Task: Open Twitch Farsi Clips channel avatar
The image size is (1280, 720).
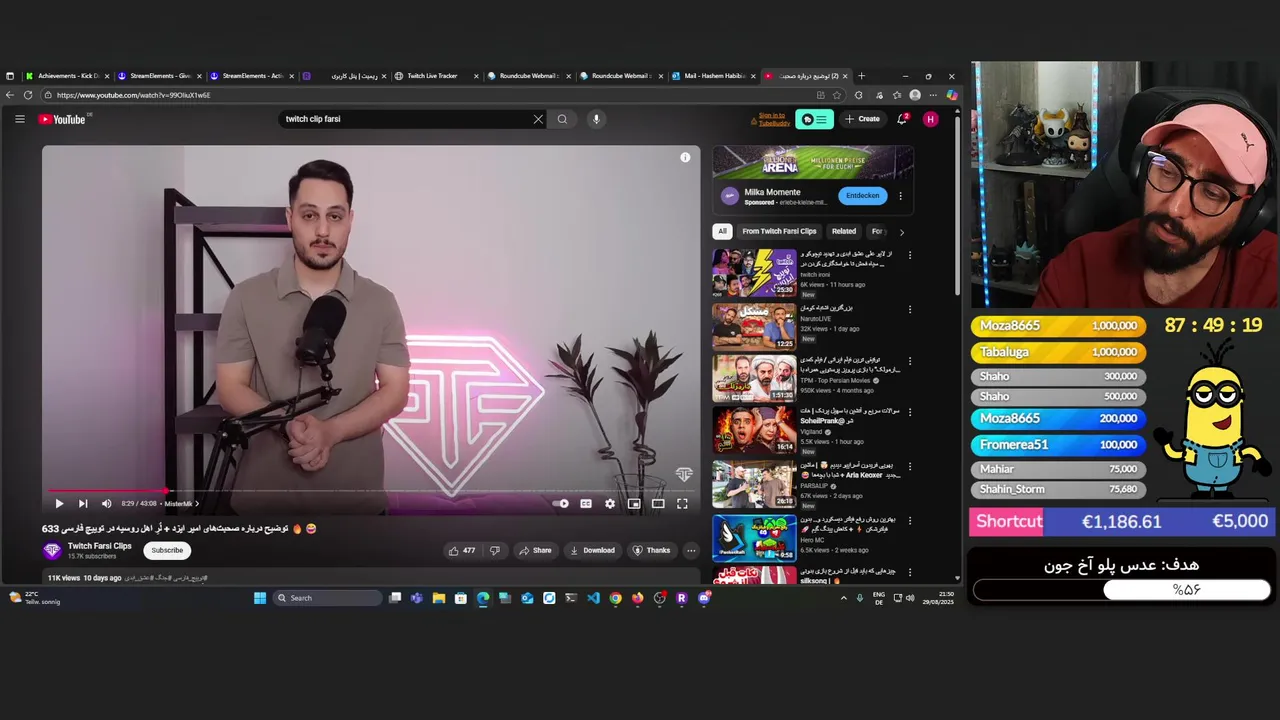Action: (x=52, y=550)
